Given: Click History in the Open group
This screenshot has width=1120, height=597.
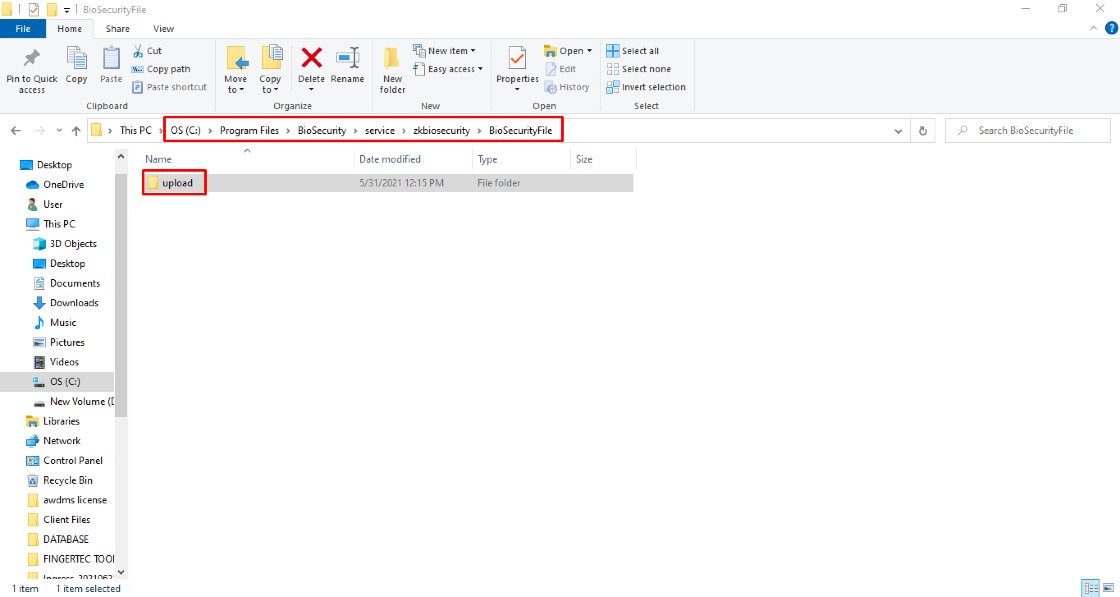Looking at the screenshot, I should pos(566,87).
